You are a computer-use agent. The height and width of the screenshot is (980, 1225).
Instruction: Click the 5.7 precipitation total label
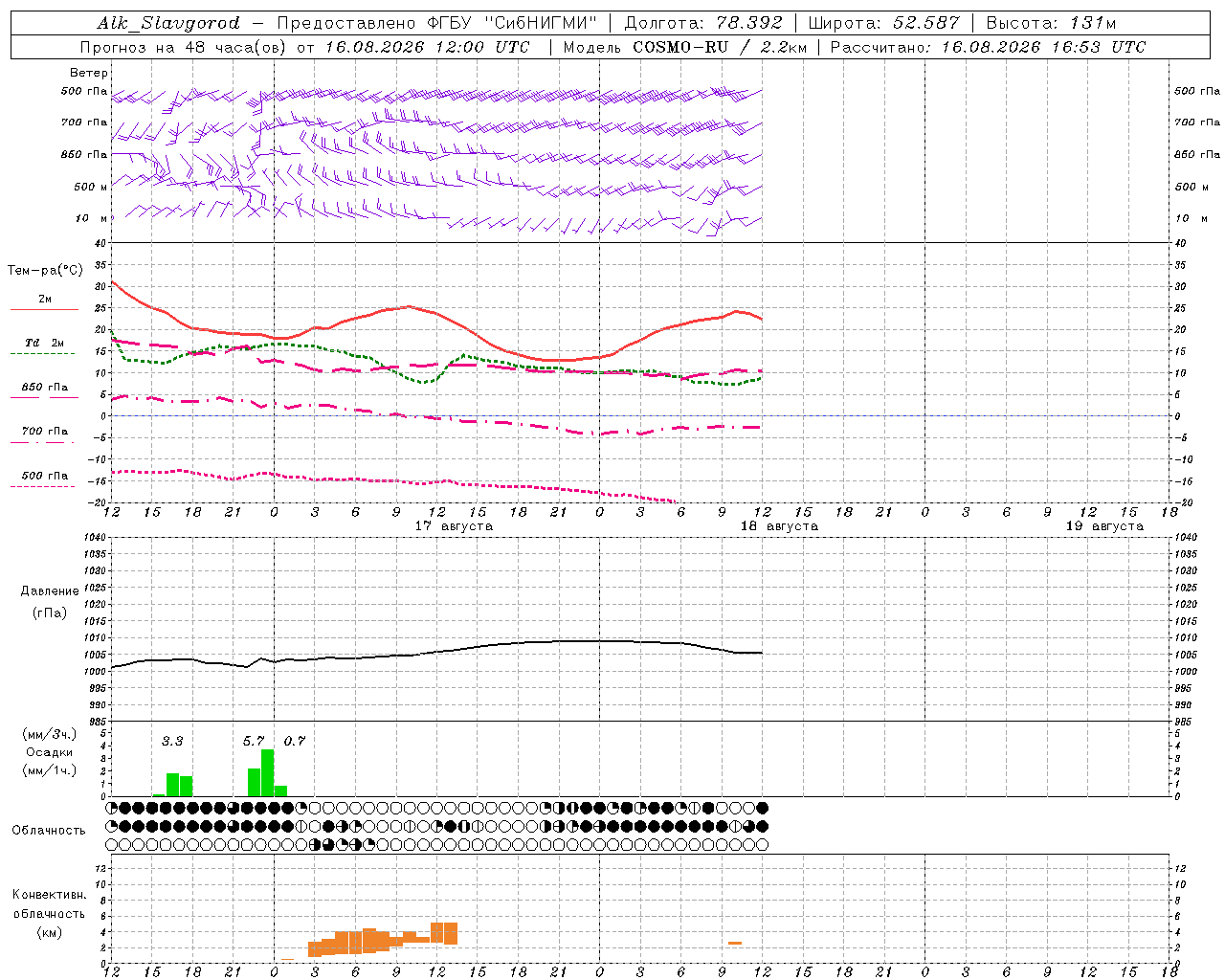[x=254, y=741]
